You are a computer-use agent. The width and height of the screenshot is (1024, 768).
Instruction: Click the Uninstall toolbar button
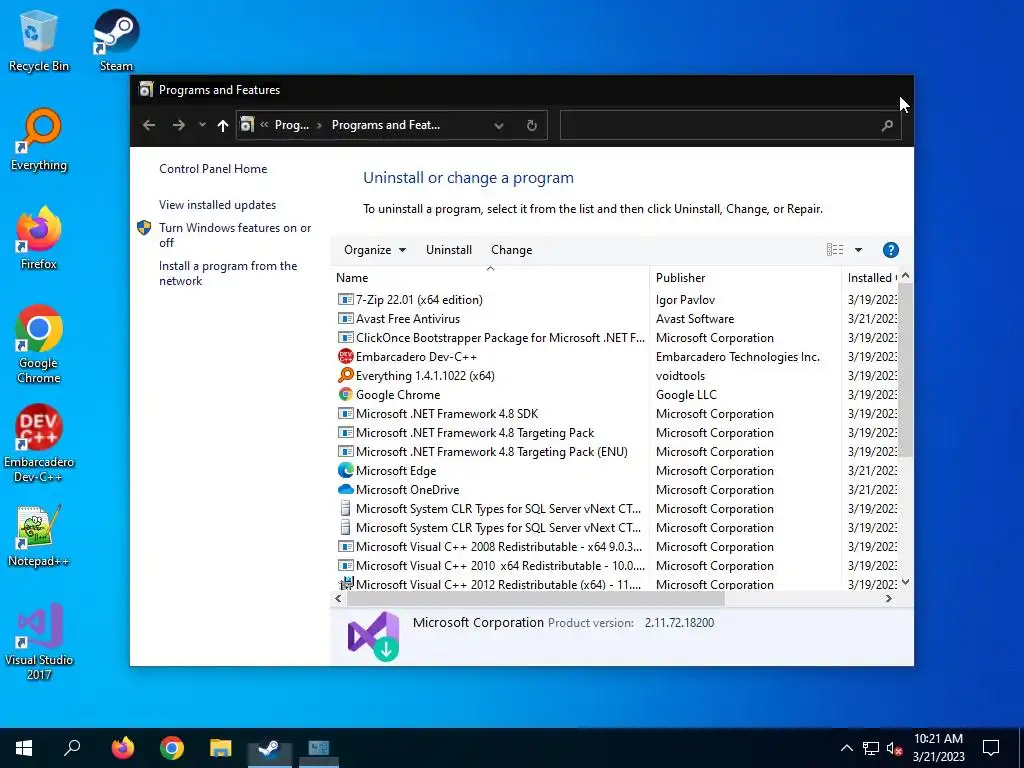coord(449,250)
